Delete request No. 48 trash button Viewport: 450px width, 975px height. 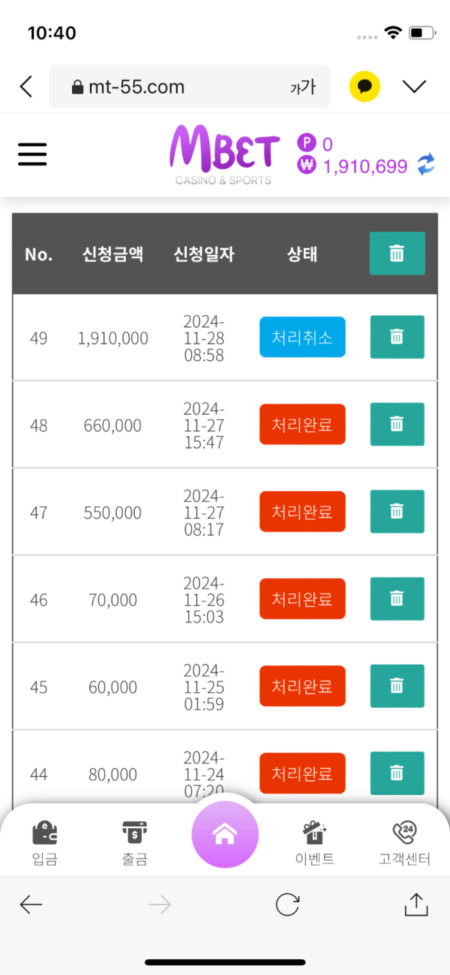(x=397, y=424)
